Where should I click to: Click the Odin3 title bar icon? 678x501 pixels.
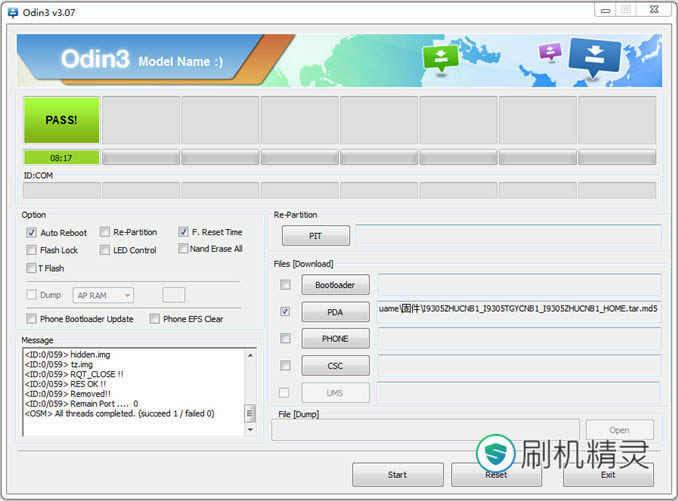coord(11,10)
